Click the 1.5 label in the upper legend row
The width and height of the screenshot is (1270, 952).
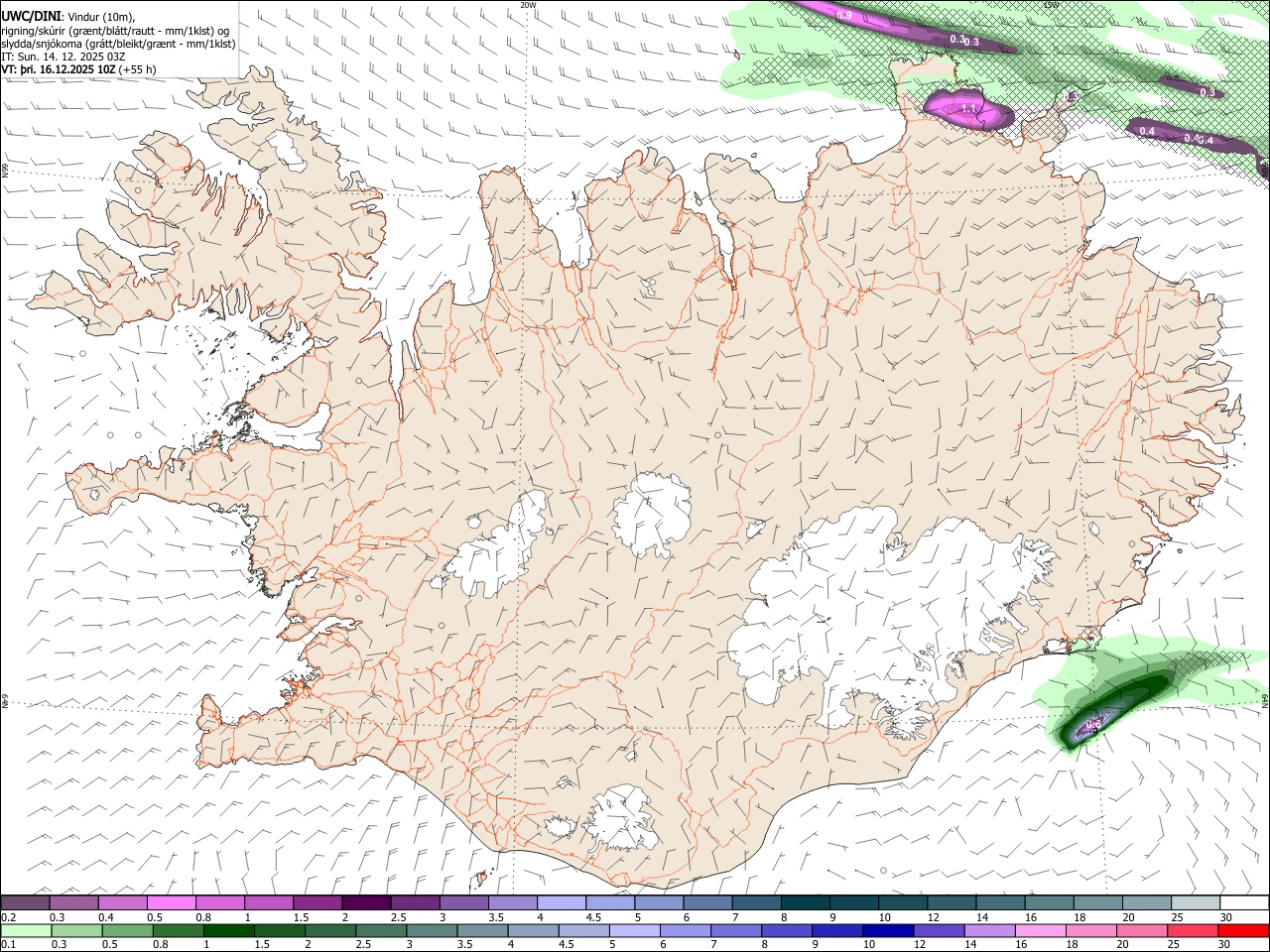click(301, 917)
